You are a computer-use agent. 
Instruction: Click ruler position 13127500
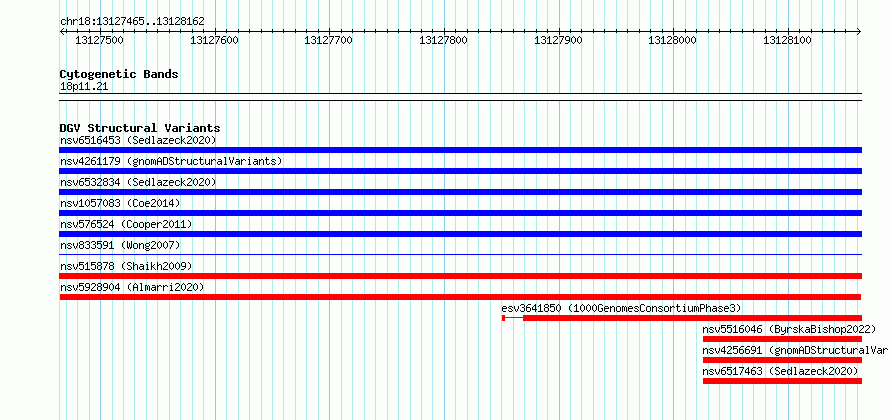99,40
